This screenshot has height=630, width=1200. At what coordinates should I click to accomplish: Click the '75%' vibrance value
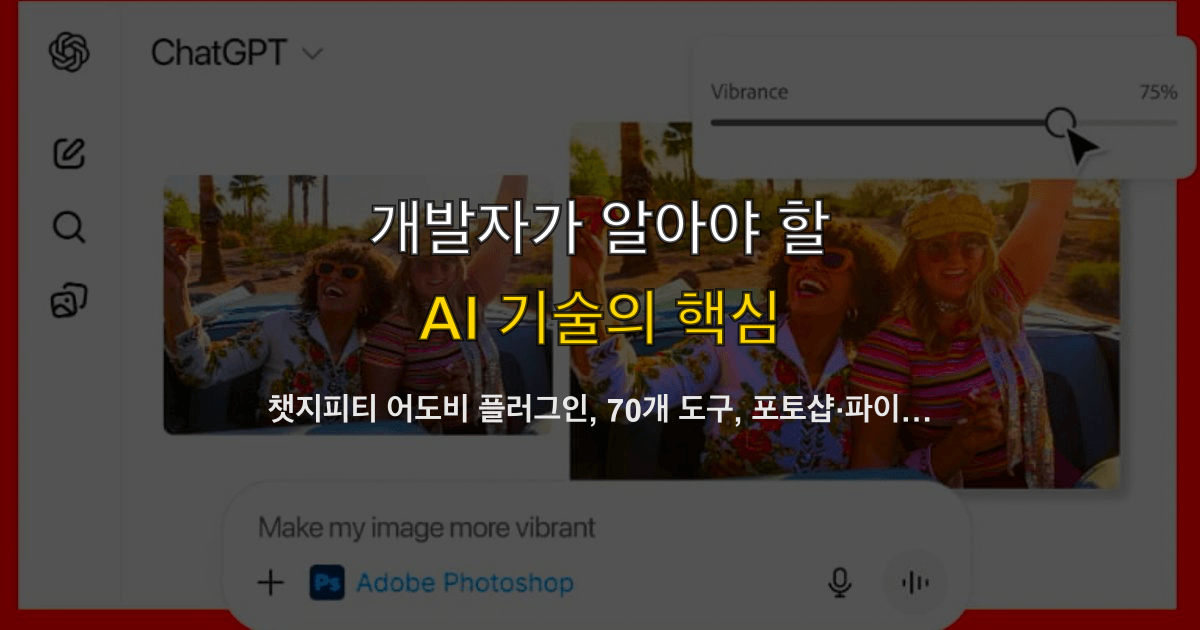click(1158, 92)
